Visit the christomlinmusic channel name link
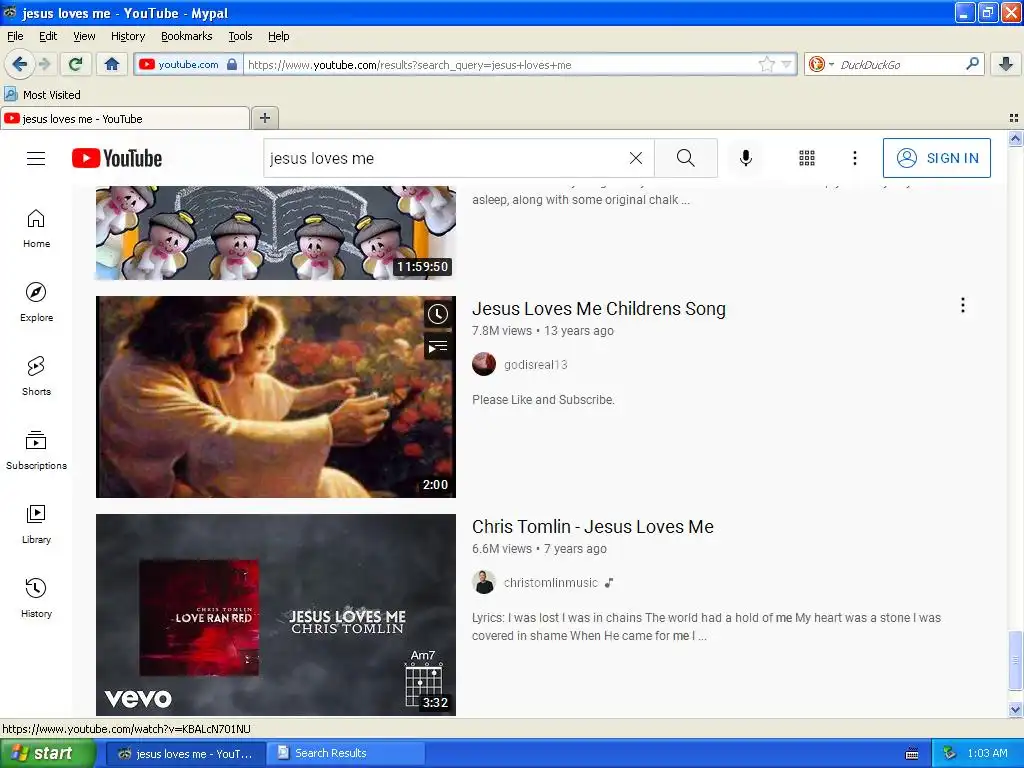The image size is (1024, 768). click(551, 583)
